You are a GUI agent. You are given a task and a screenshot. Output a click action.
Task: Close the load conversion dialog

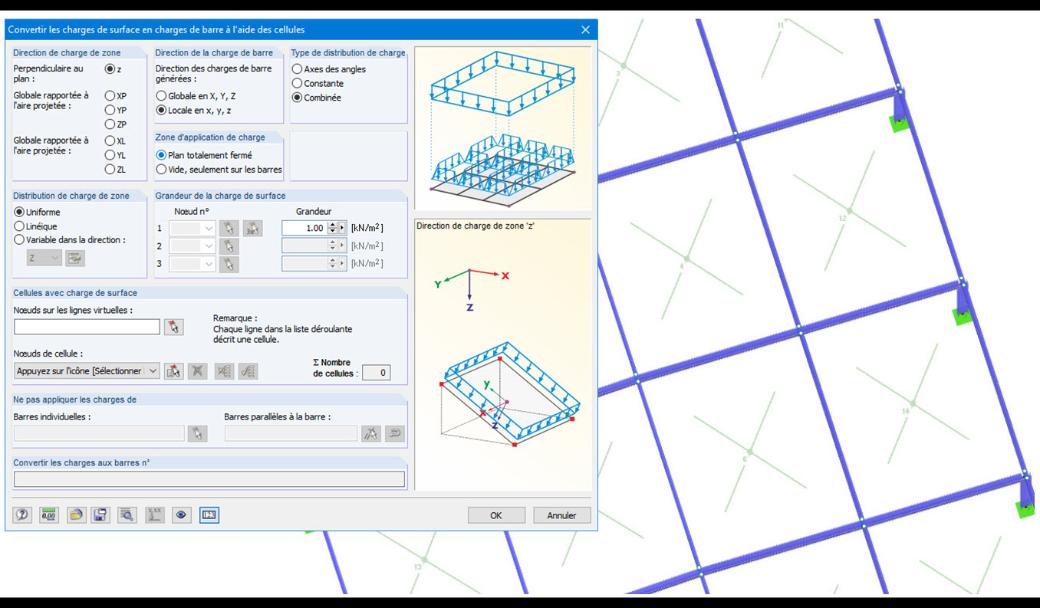(x=585, y=30)
